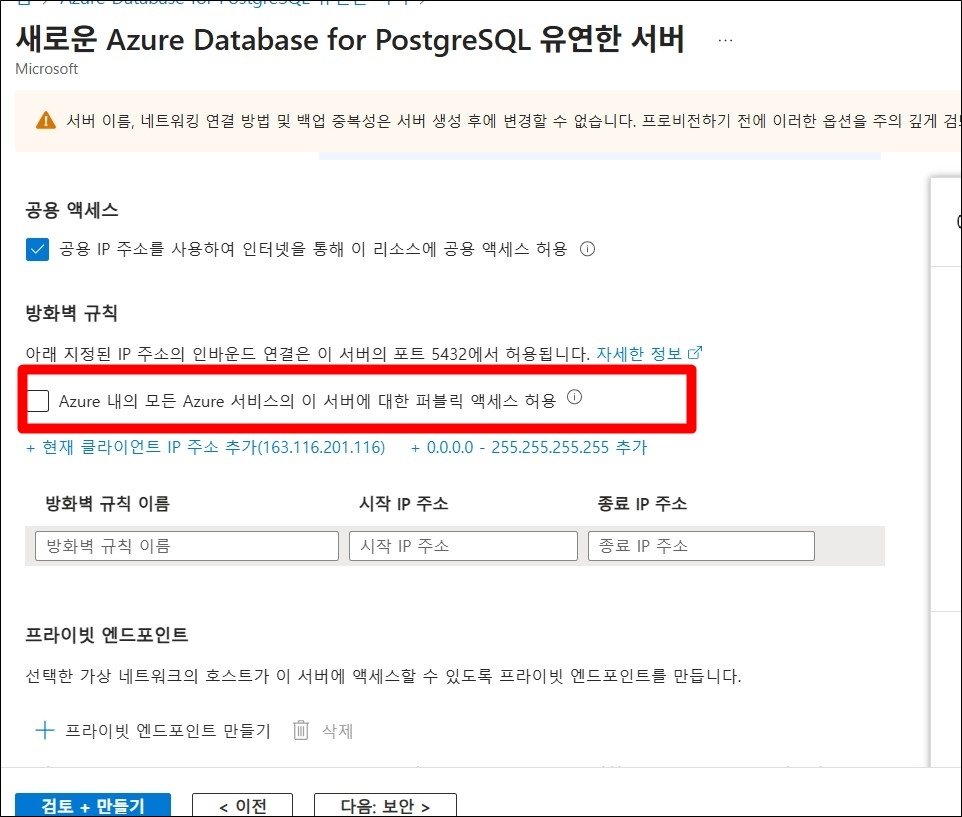
Task: Click the '공용 액세스' section heading
Action: [72, 210]
